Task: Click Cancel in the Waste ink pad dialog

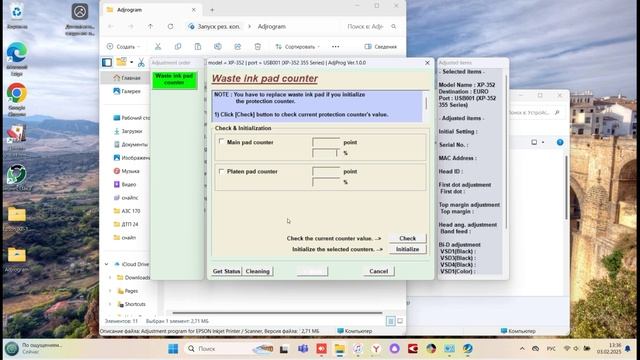Action: point(378,271)
